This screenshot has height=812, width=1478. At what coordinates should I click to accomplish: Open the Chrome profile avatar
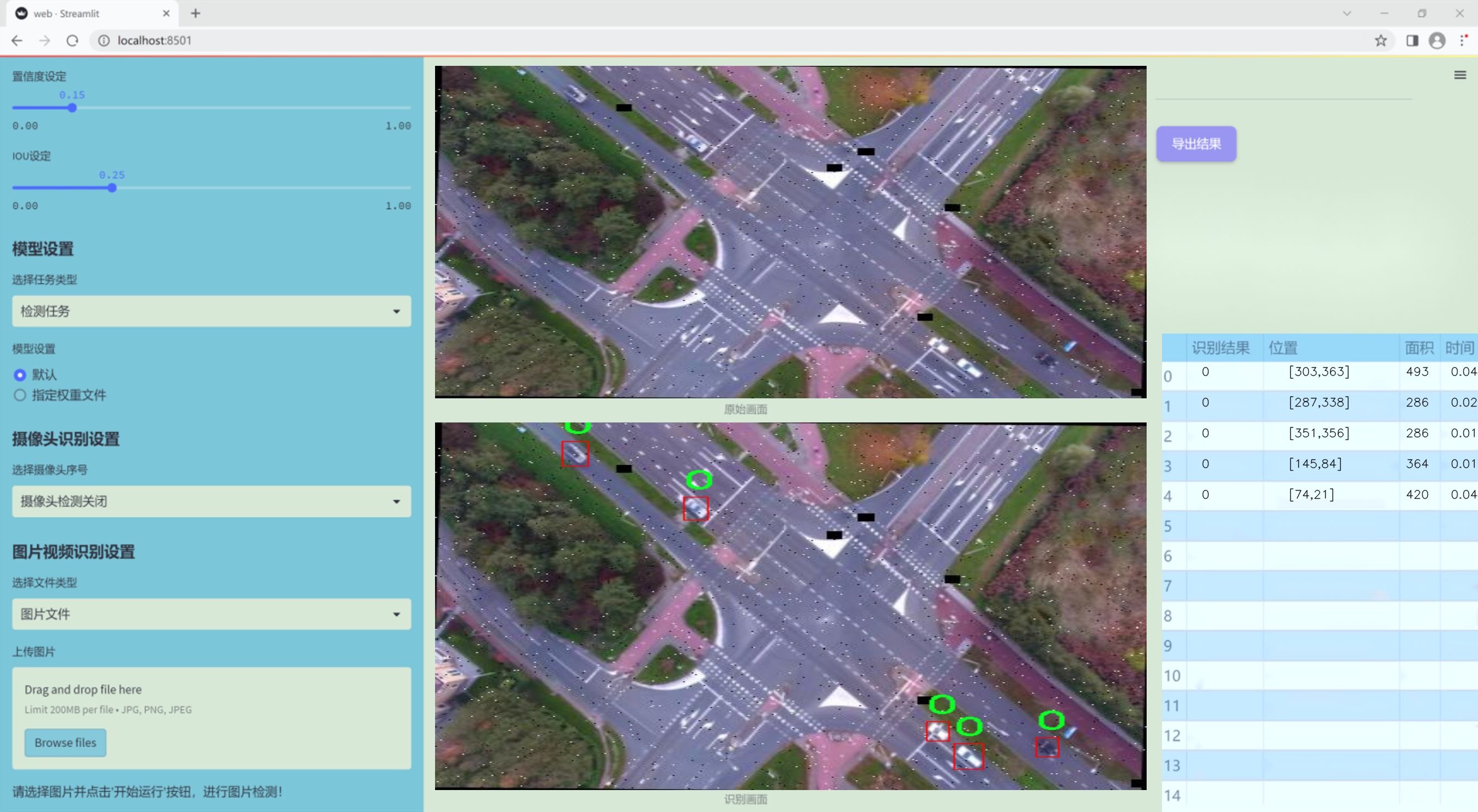click(1437, 41)
